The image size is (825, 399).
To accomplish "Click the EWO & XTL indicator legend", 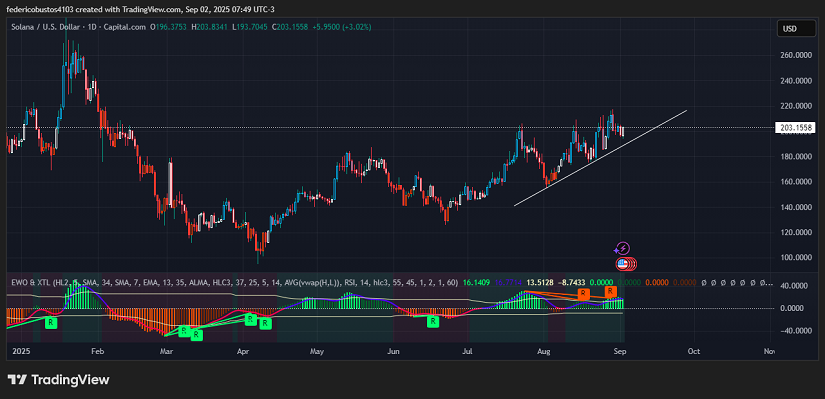I will tap(234, 283).
